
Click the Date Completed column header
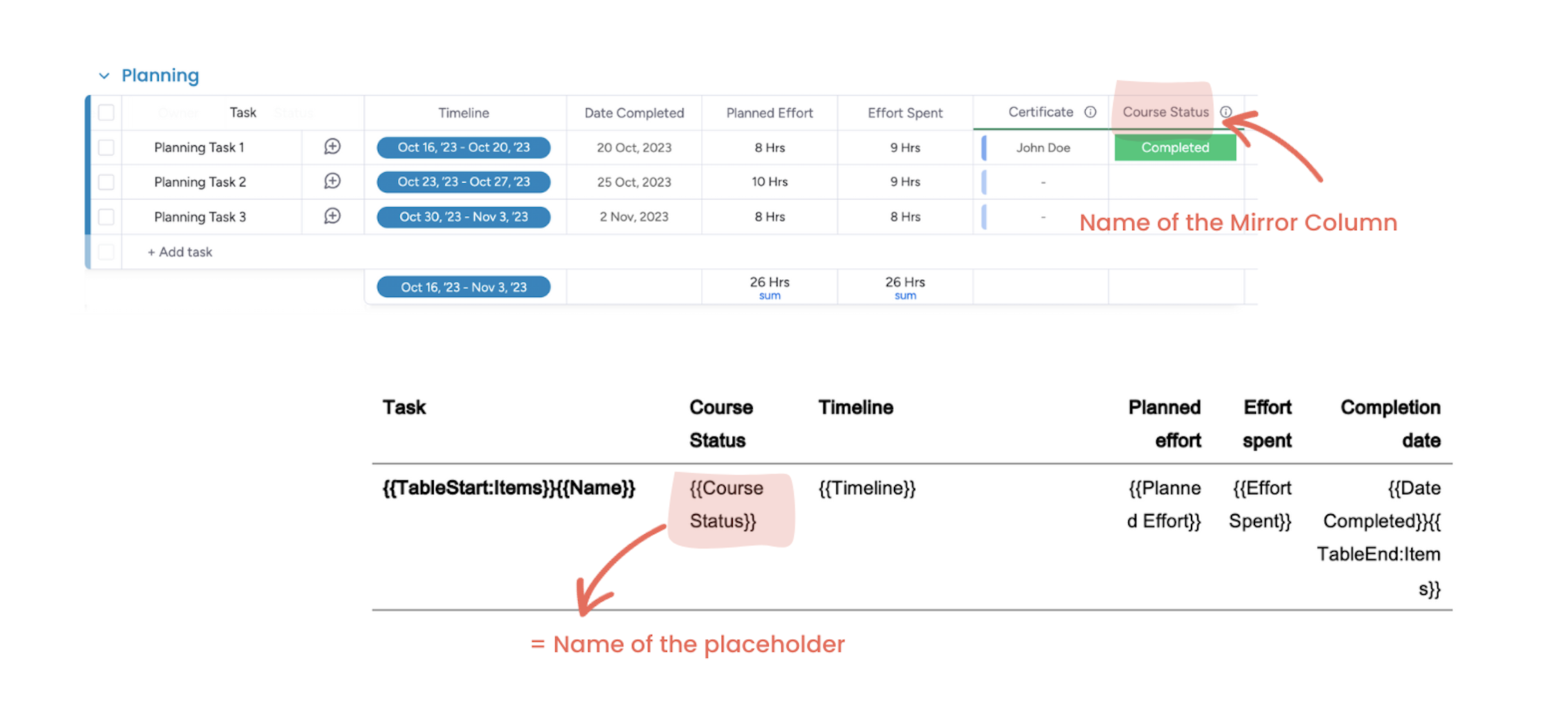(634, 113)
